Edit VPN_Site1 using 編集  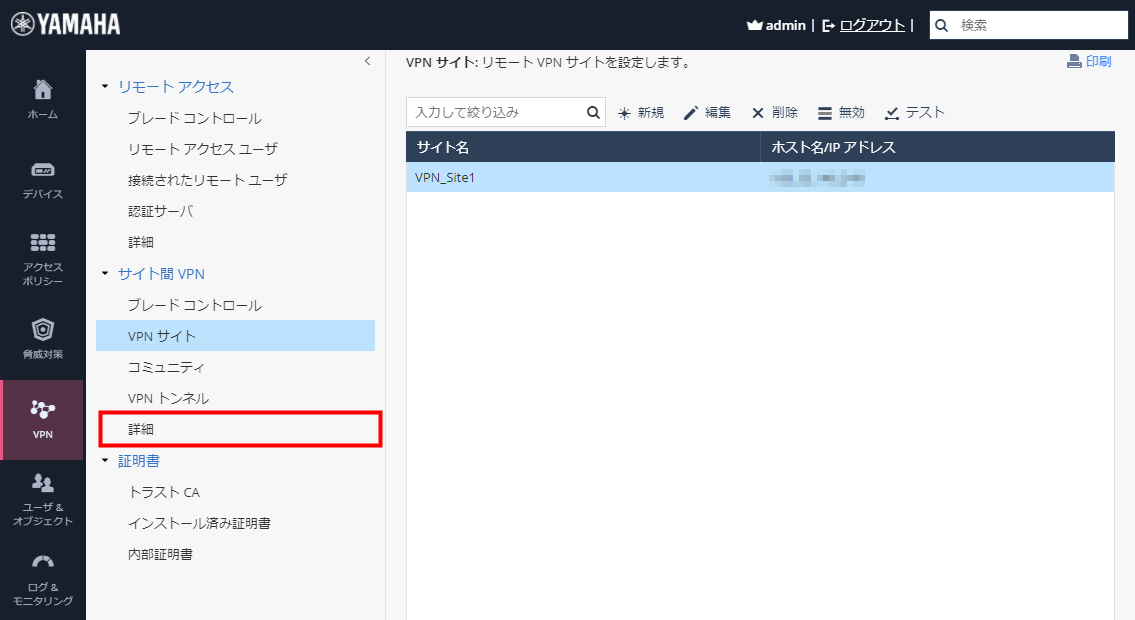(x=708, y=112)
